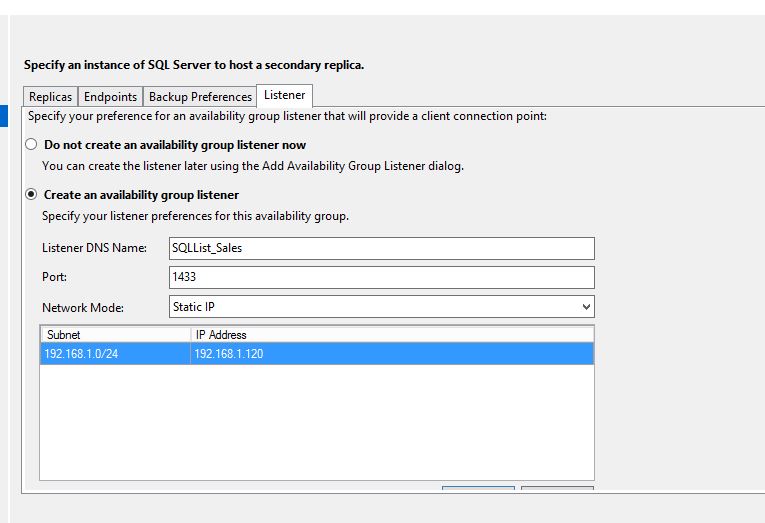This screenshot has height=523, width=765.
Task: Select the subnet 192.168.1.0/24 cell
Action: coord(114,354)
